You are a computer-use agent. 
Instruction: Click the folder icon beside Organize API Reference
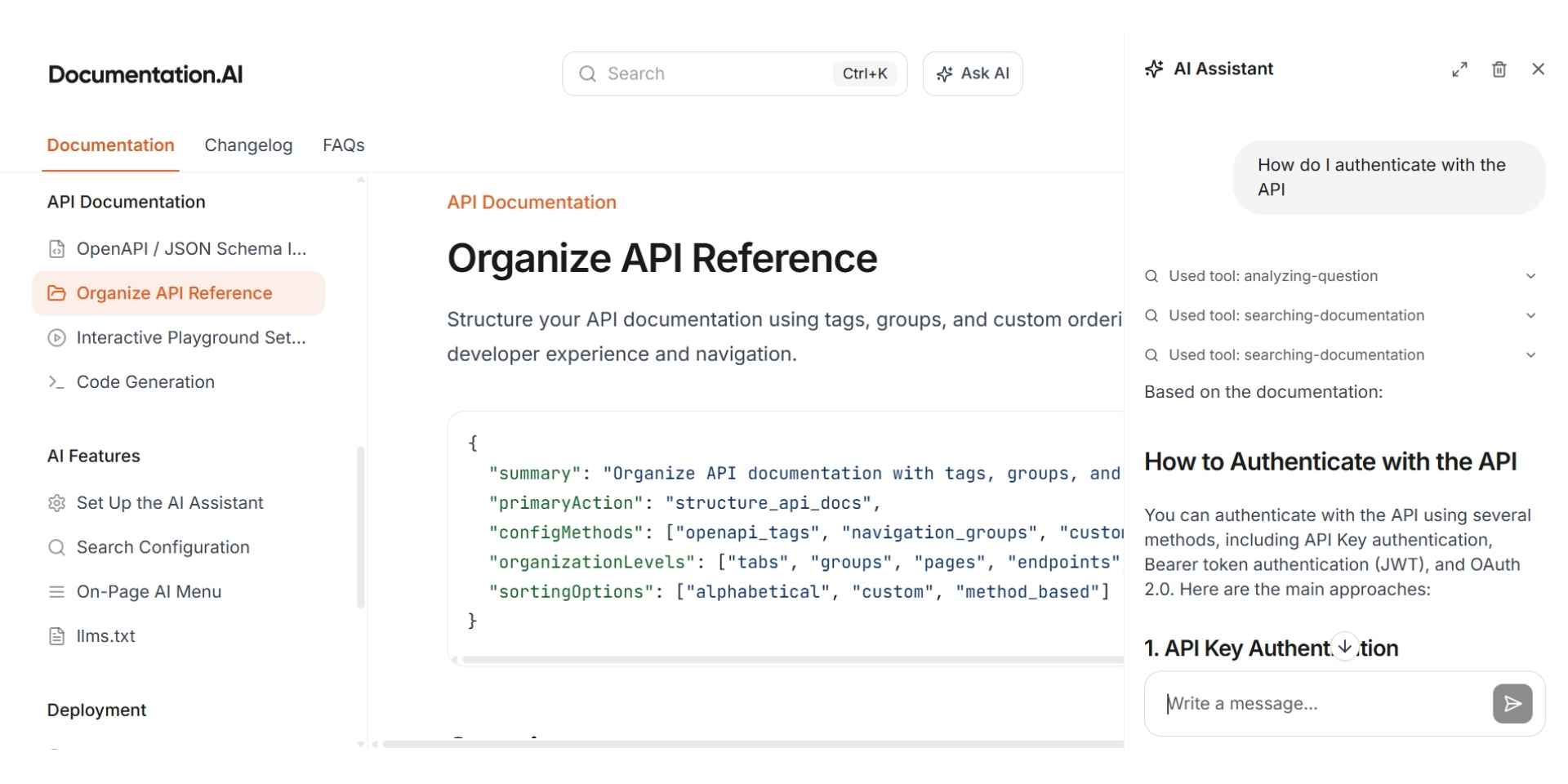point(56,293)
